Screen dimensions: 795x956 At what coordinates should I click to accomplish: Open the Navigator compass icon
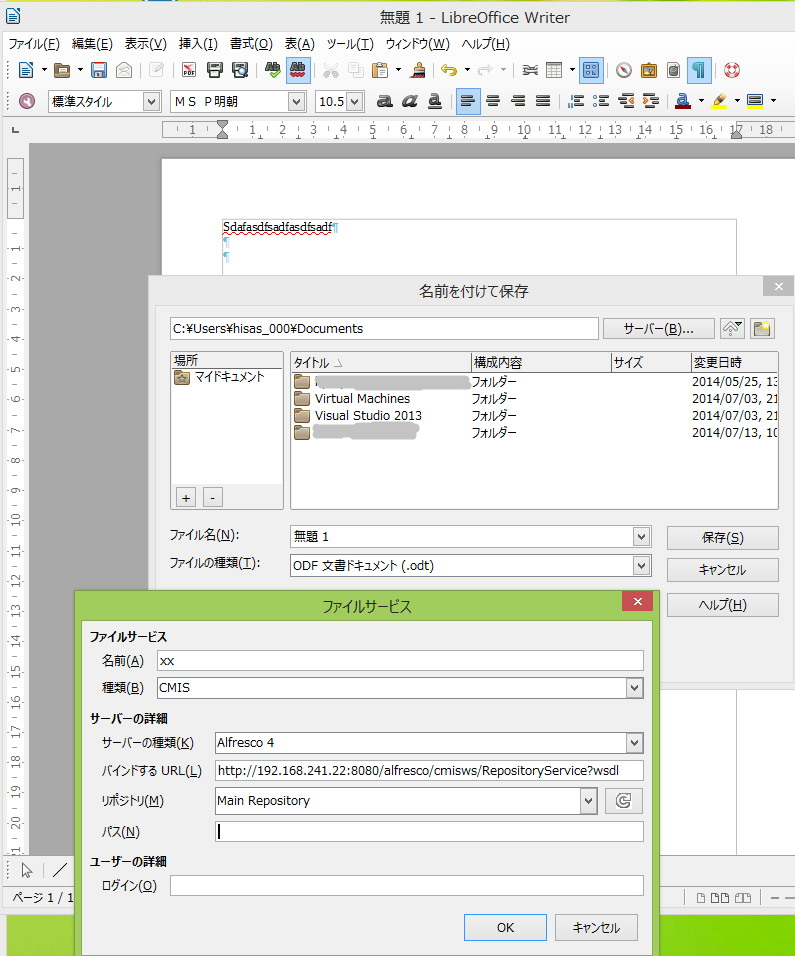coord(624,70)
